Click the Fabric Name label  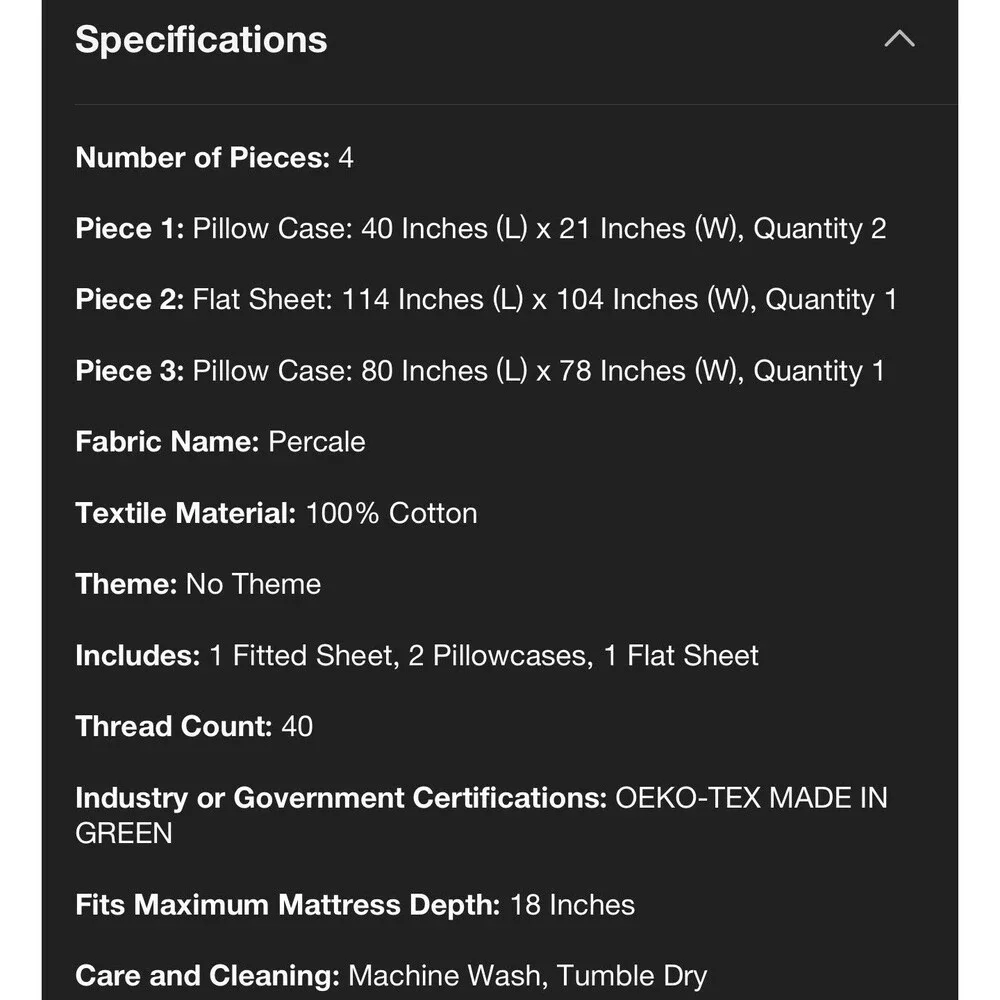(x=167, y=442)
